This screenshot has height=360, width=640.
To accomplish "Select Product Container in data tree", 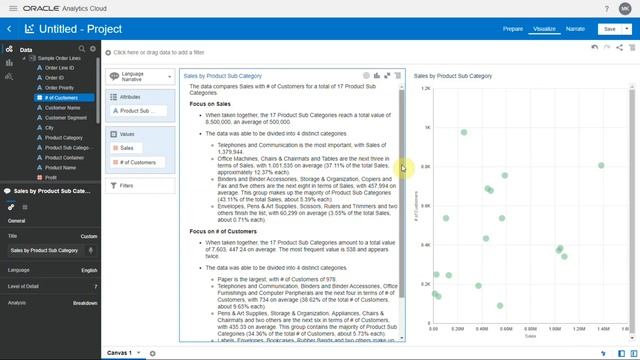I will [x=64, y=158].
